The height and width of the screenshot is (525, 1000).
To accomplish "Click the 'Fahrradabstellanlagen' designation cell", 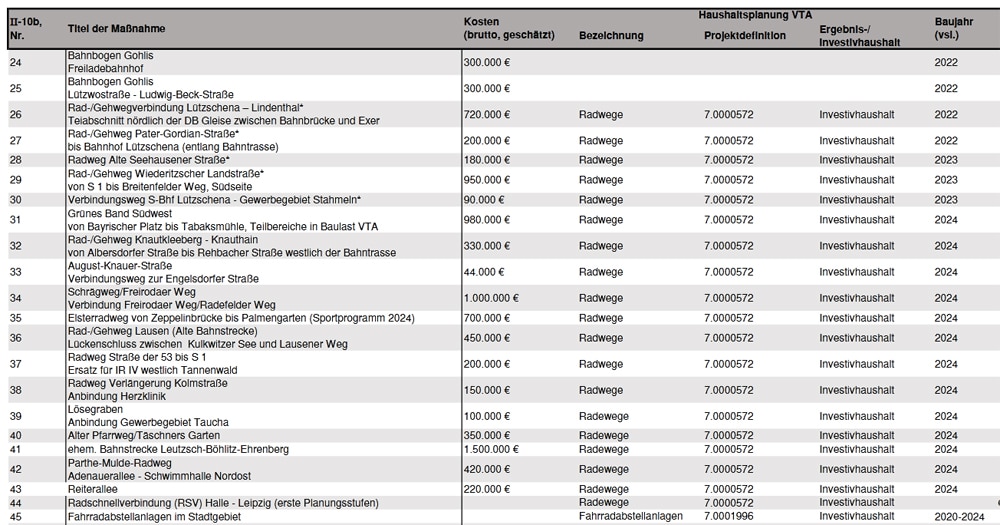I will click(x=630, y=516).
